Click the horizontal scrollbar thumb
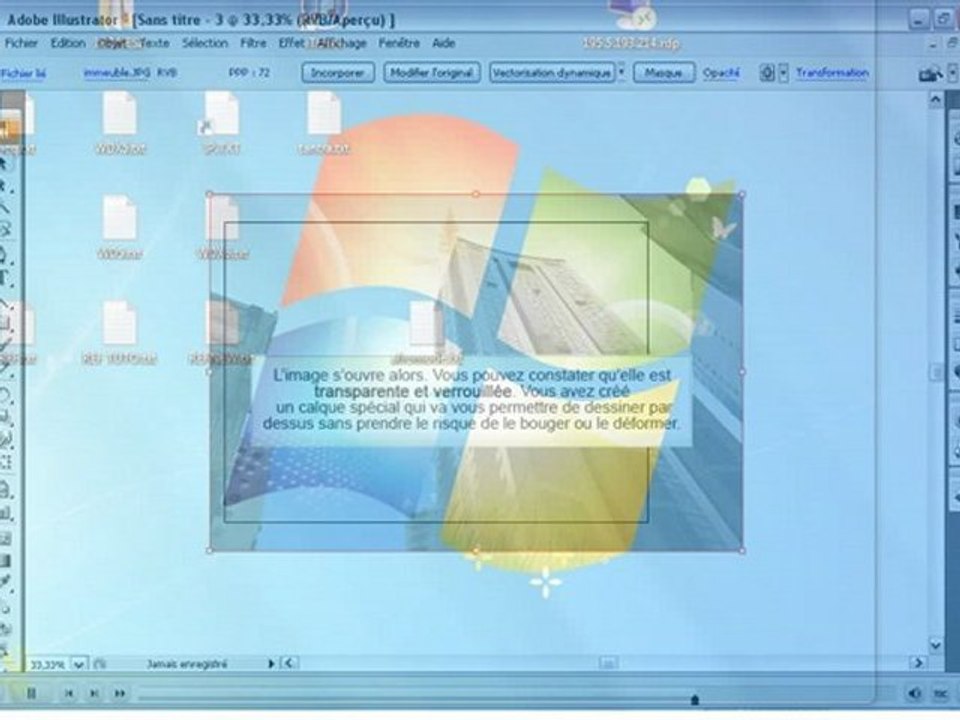This screenshot has width=960, height=720. click(608, 663)
